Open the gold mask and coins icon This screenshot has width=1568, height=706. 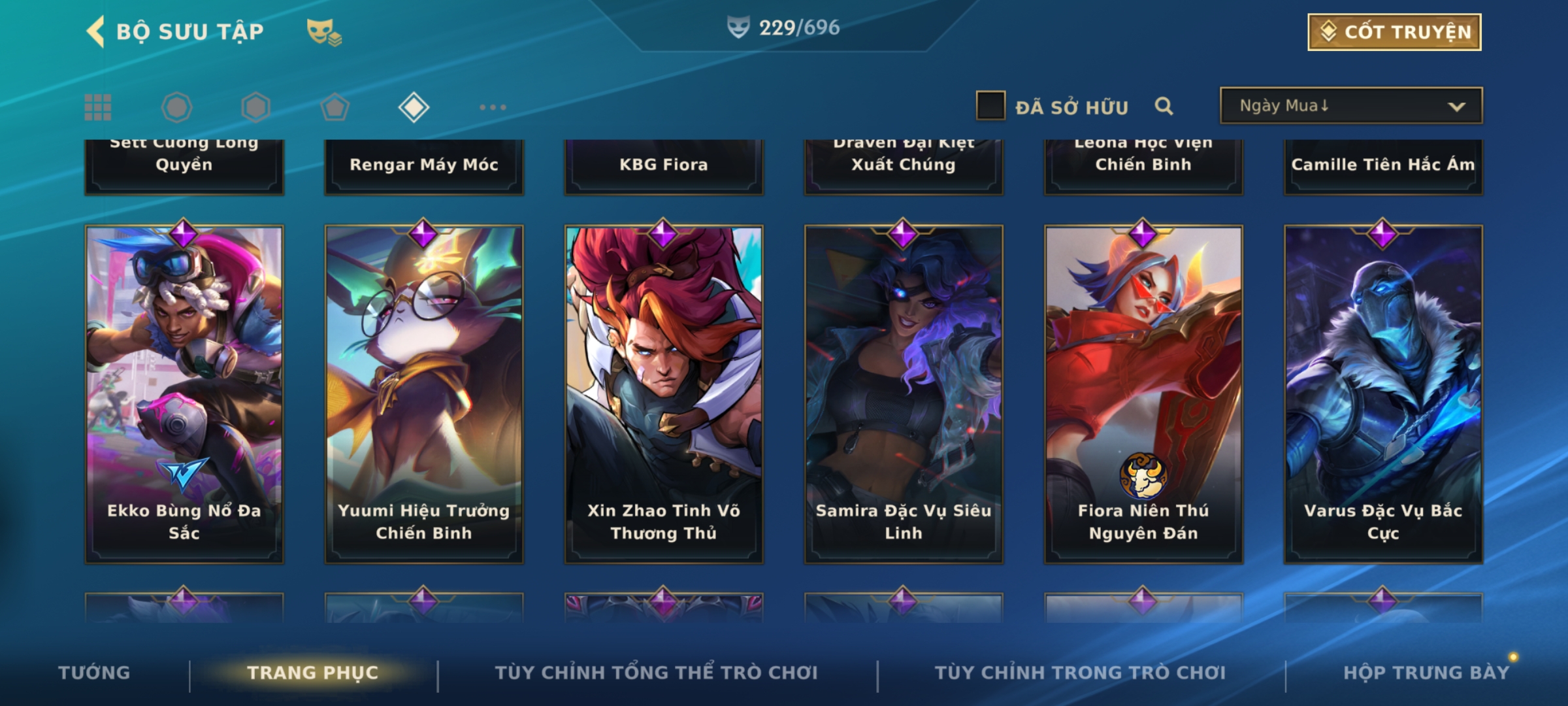coord(324,32)
